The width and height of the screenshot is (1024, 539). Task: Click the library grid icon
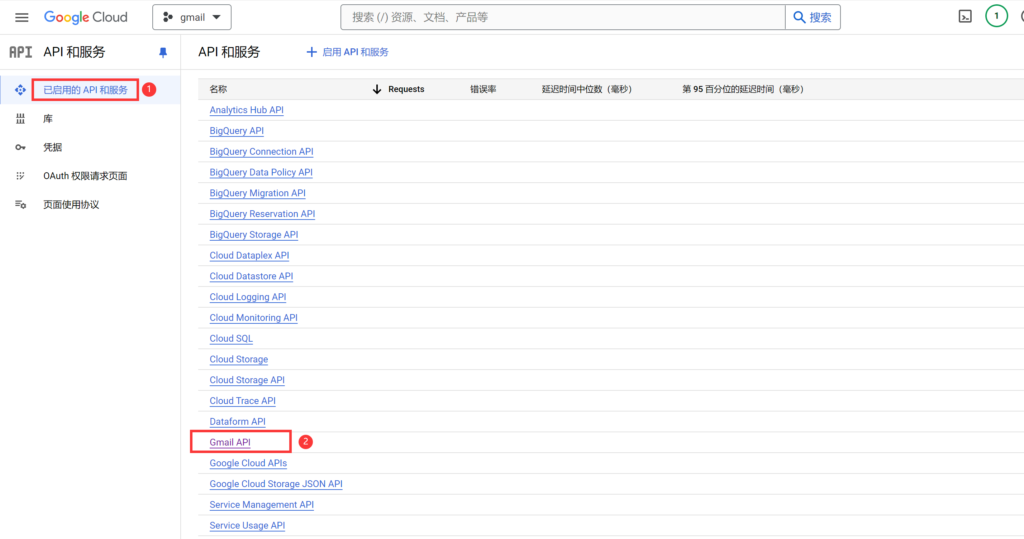tap(20, 119)
